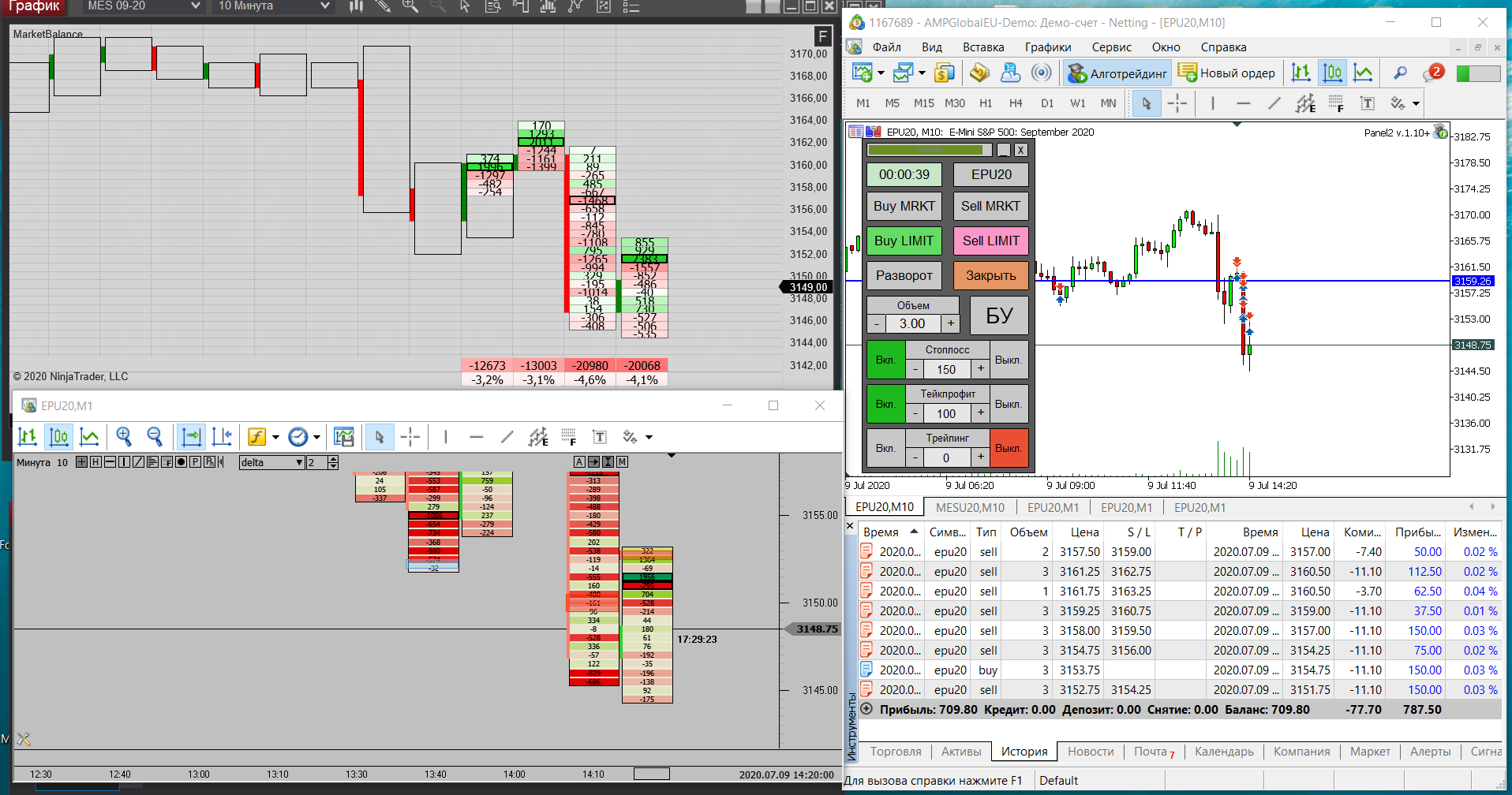Zoom in on the EPU20,M1 chart

point(124,436)
